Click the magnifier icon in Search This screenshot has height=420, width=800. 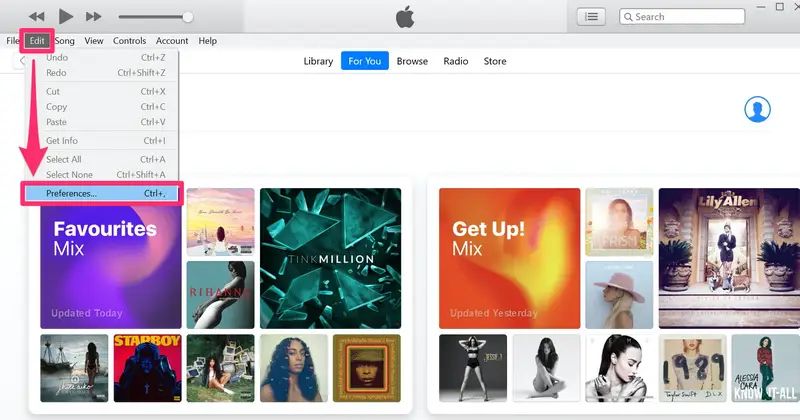629,17
